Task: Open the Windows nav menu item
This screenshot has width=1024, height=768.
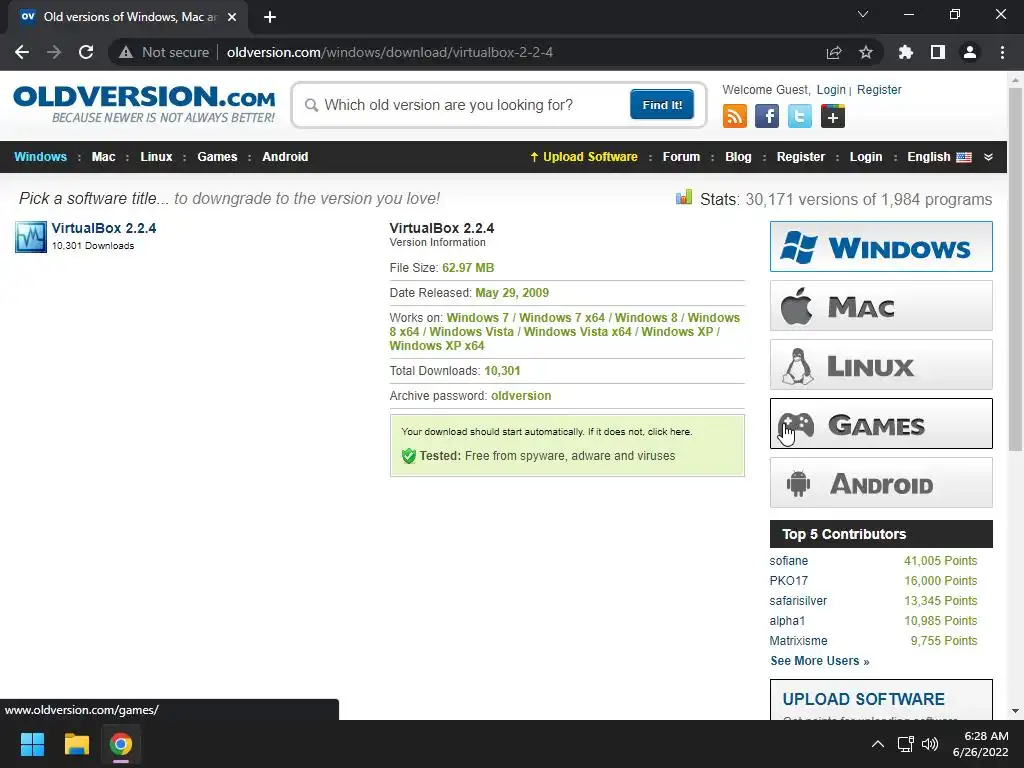Action: point(40,157)
